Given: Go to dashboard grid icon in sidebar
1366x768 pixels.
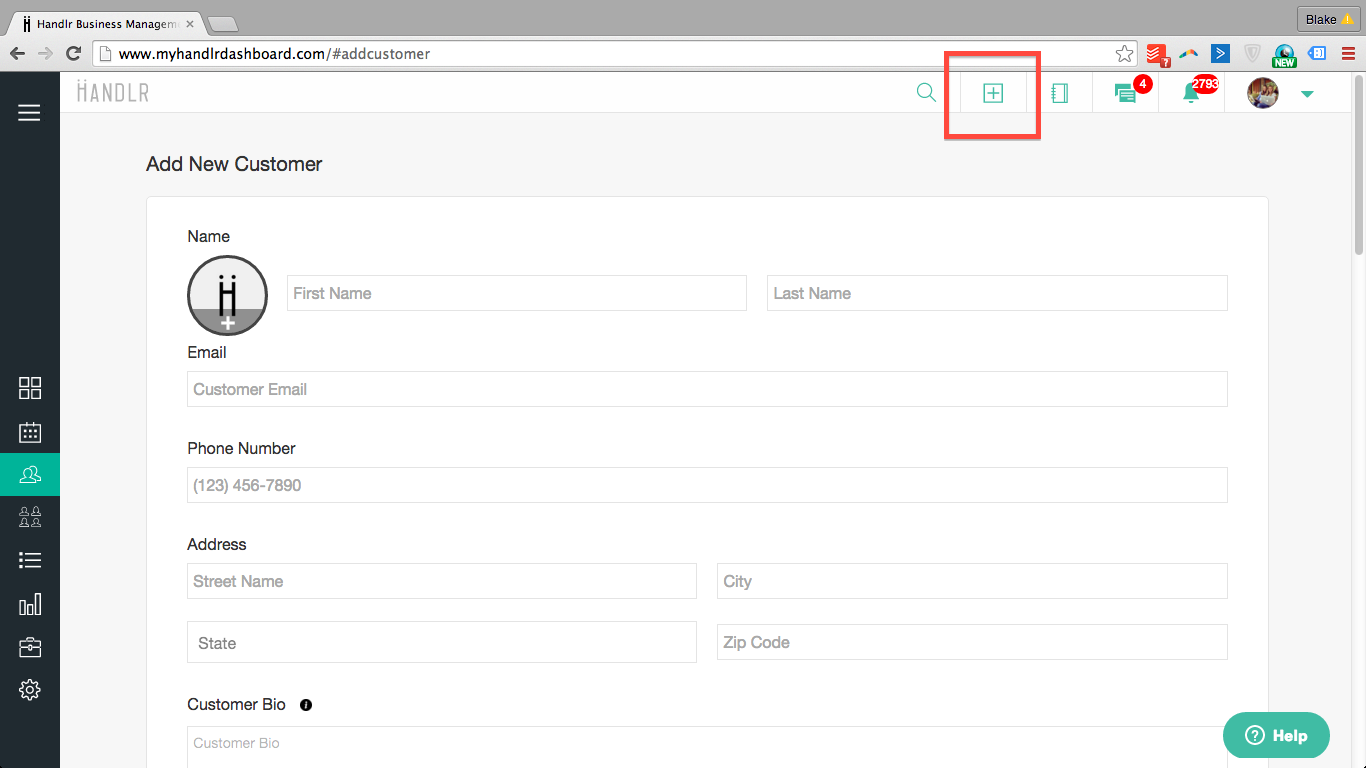Looking at the screenshot, I should pyautogui.click(x=30, y=388).
